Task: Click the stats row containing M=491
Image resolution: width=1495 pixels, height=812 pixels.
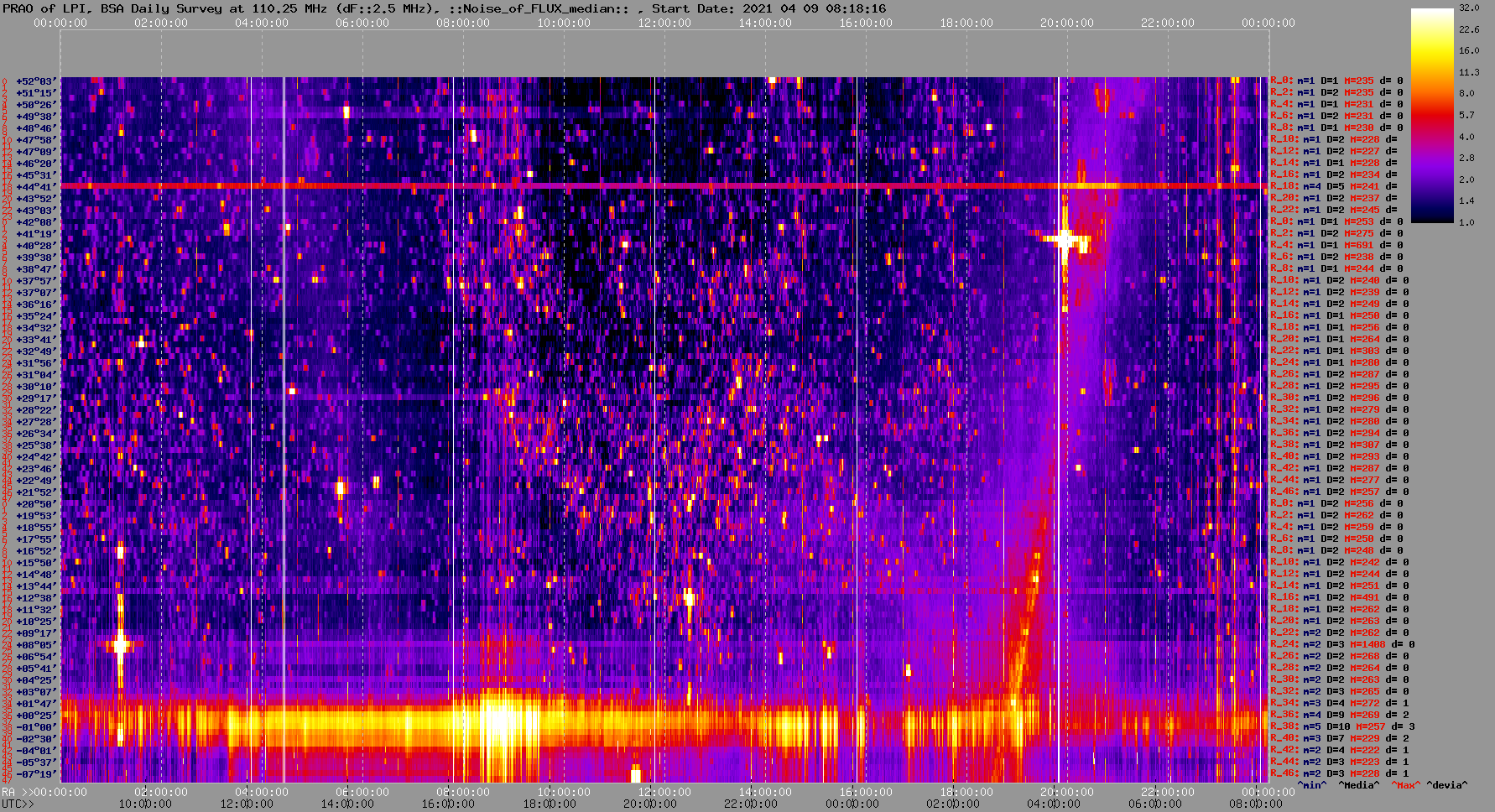Action: tap(1340, 598)
